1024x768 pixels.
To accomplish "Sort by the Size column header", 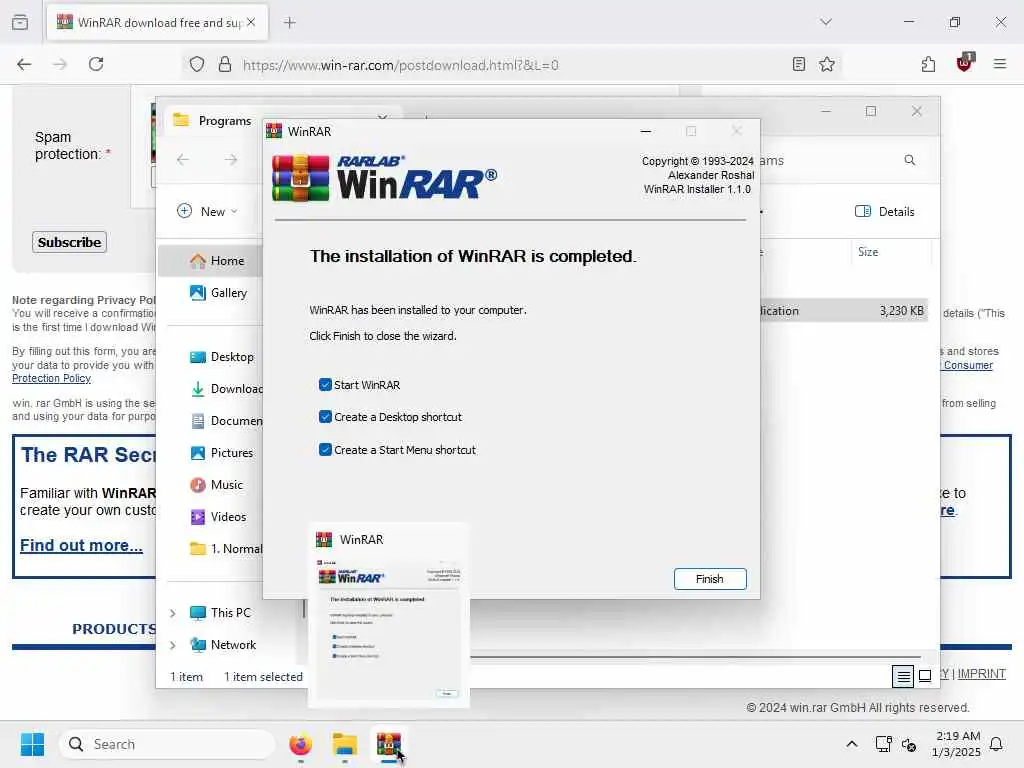I will coord(891,252).
